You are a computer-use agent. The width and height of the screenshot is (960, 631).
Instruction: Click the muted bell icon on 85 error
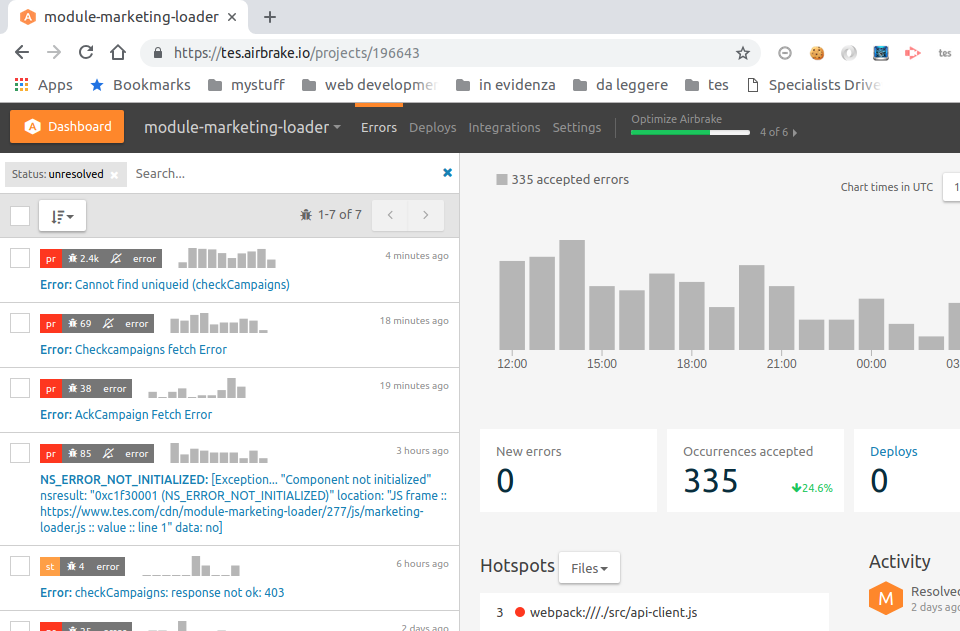coord(108,454)
